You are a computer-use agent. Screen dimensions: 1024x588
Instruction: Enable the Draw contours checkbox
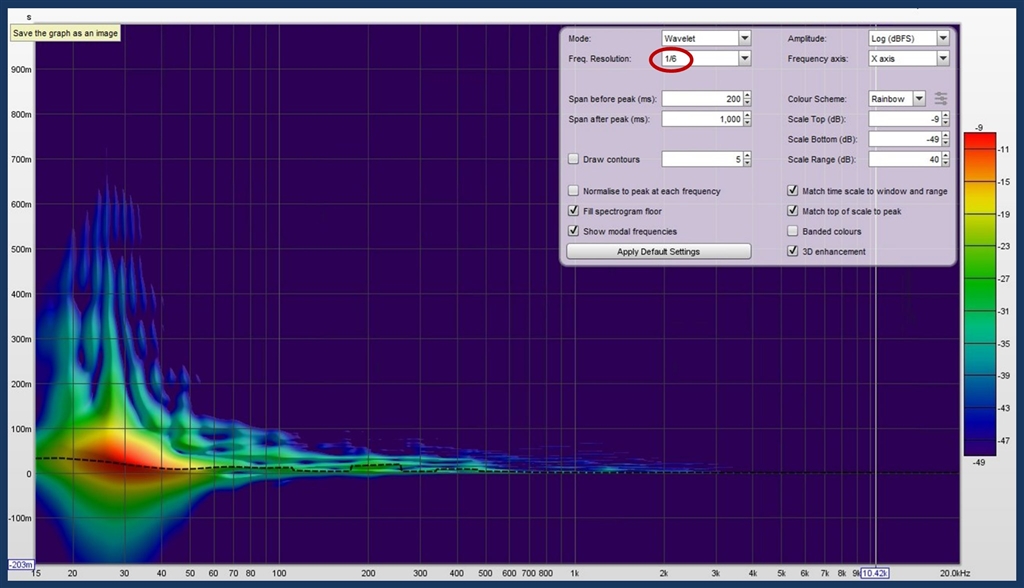point(573,159)
